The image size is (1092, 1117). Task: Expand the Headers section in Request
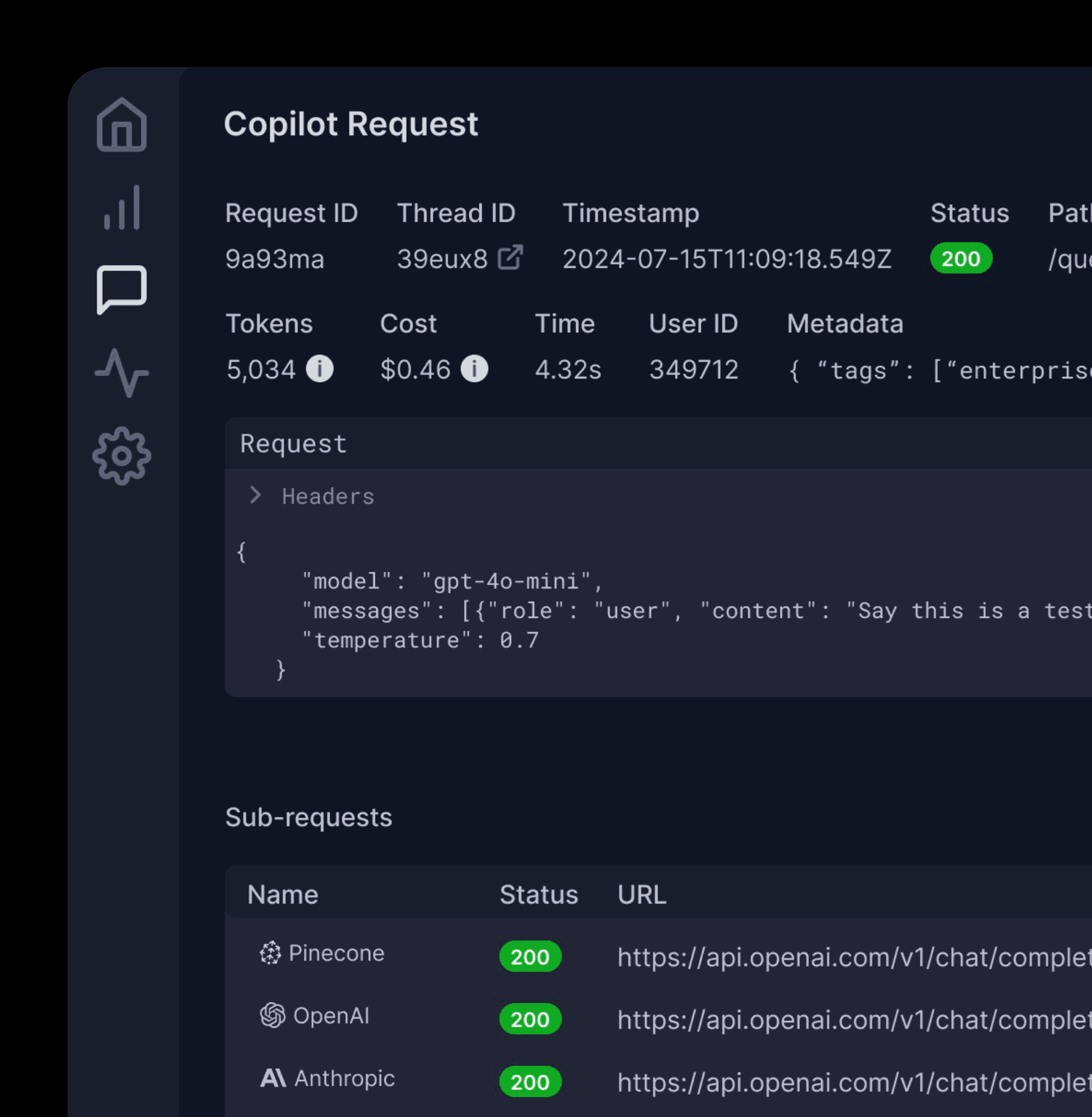click(x=255, y=496)
